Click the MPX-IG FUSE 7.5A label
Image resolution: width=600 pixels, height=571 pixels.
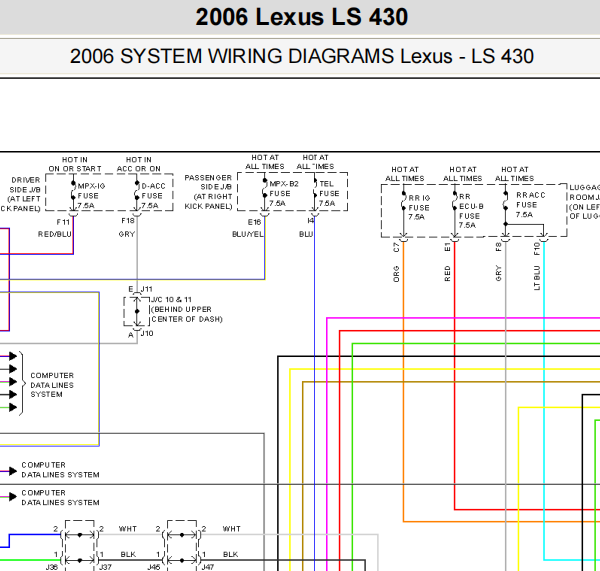pyautogui.click(x=91, y=196)
